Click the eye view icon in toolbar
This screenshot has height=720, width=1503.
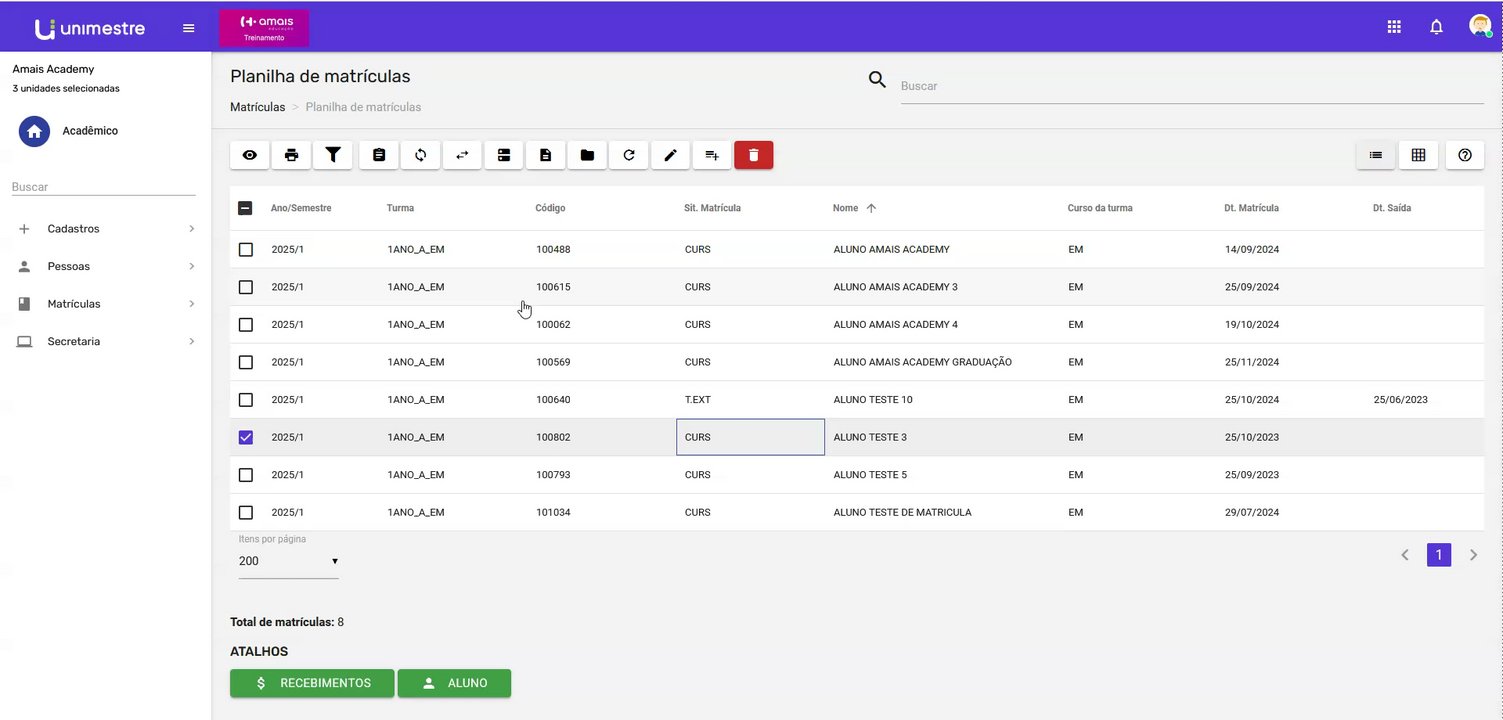click(x=250, y=155)
